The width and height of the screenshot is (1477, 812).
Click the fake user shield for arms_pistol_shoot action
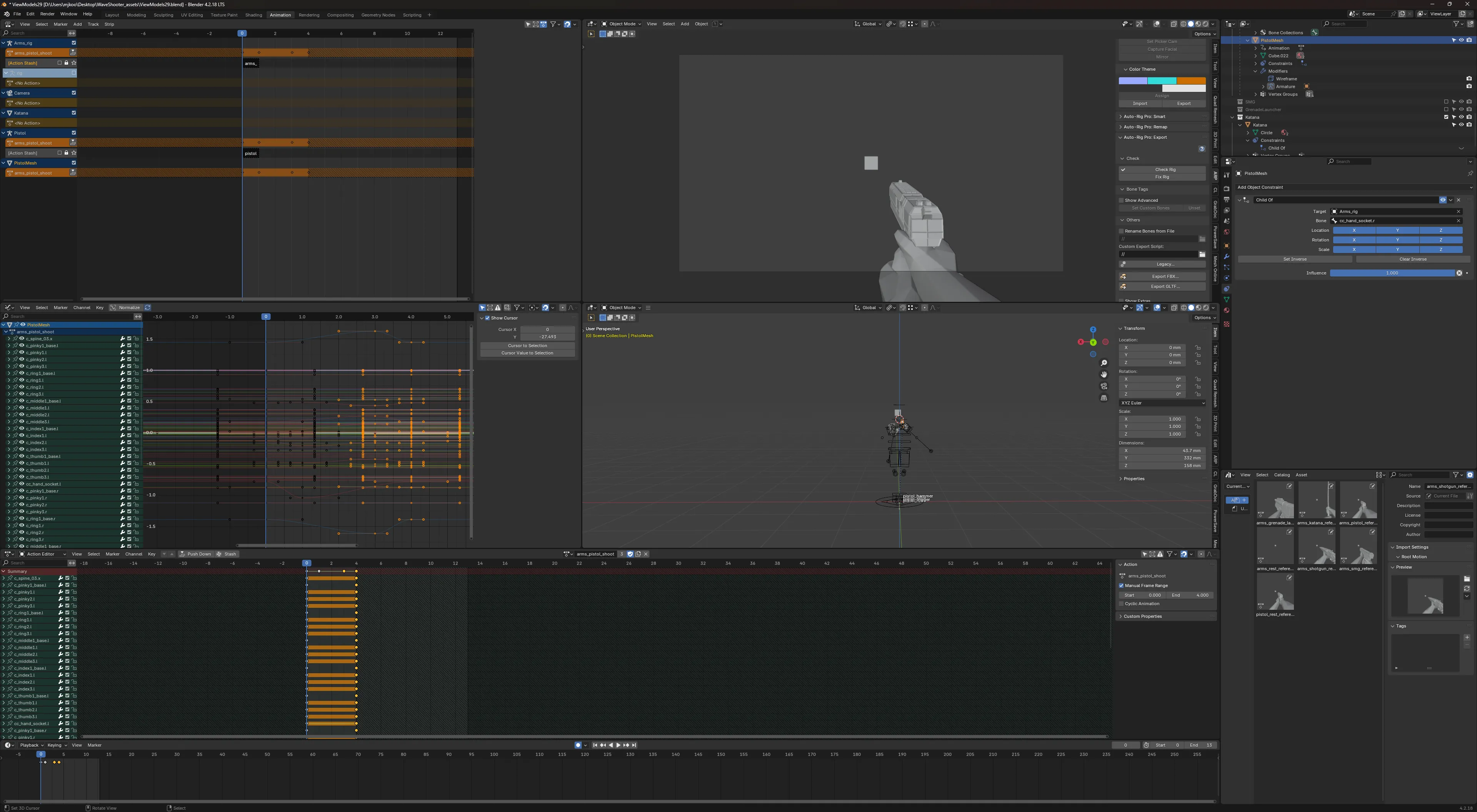pyautogui.click(x=630, y=554)
